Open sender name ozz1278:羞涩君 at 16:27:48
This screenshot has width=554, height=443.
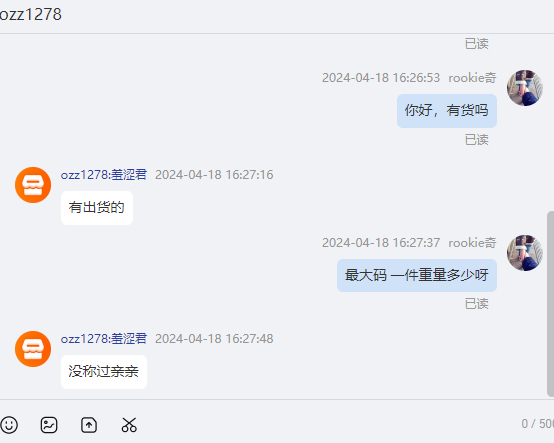pyautogui.click(x=104, y=338)
